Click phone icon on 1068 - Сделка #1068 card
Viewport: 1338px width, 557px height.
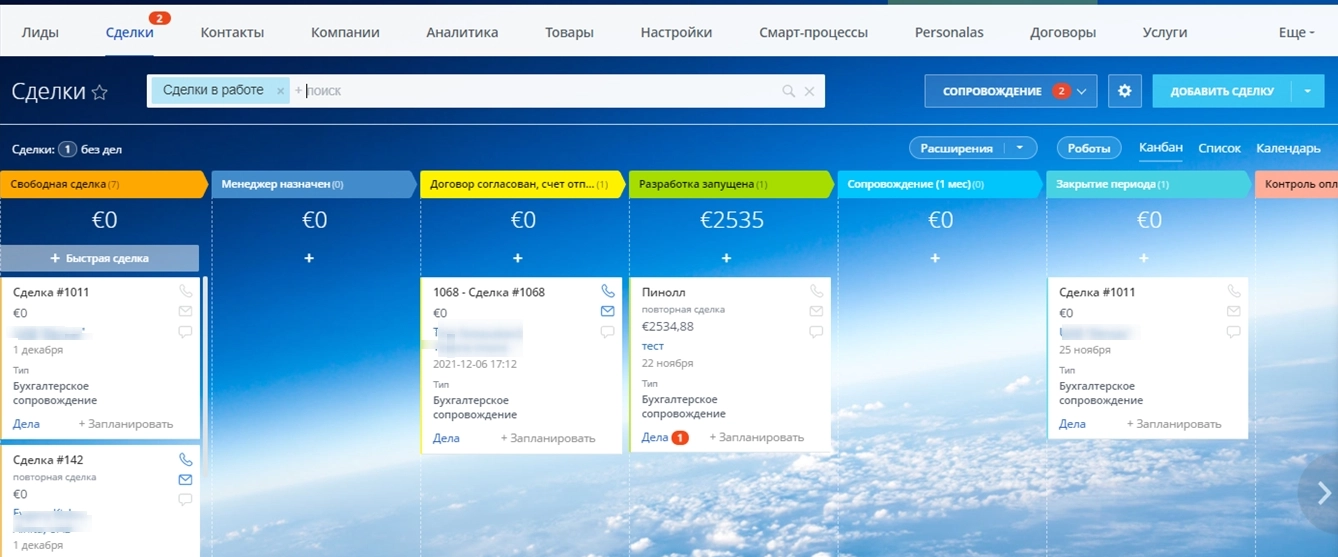(607, 291)
